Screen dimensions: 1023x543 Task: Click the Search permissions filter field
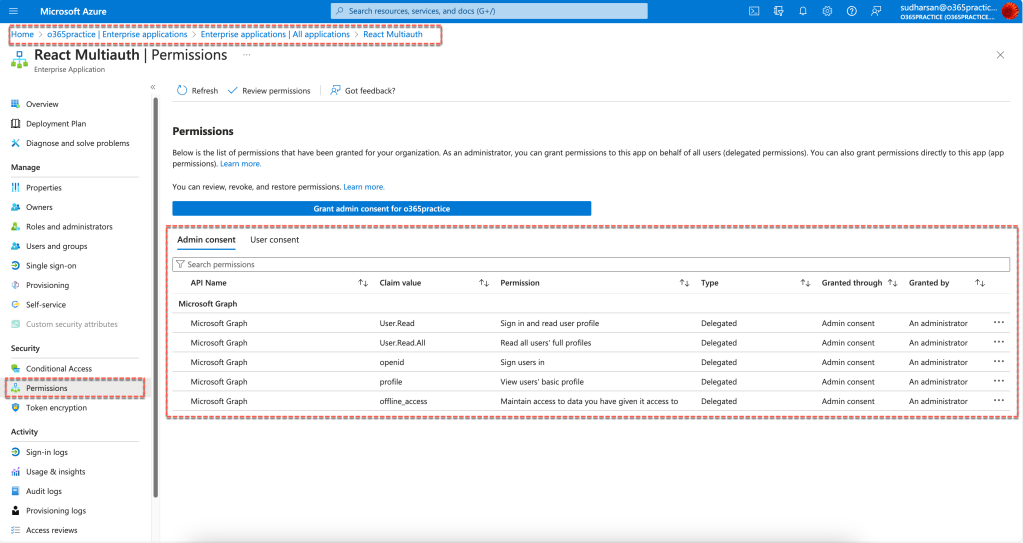[590, 265]
